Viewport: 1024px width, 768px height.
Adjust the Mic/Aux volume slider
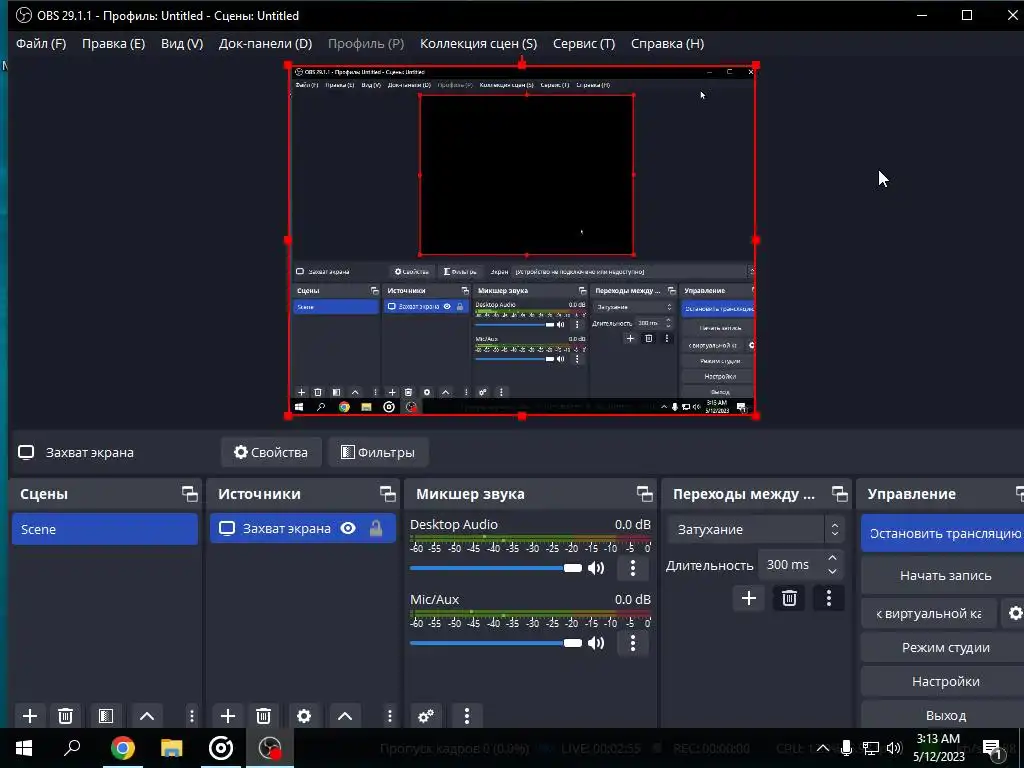496,643
